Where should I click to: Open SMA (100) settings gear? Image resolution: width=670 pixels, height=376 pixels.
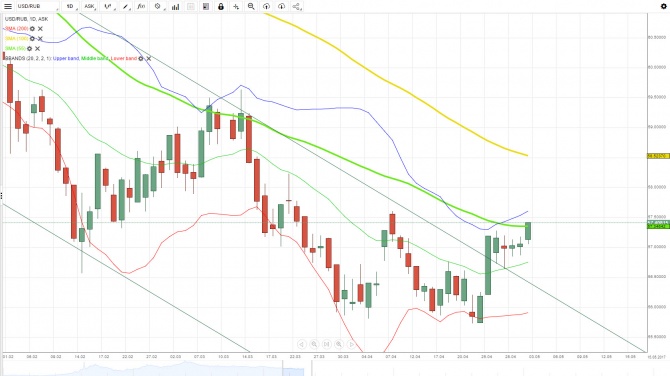tap(32, 38)
